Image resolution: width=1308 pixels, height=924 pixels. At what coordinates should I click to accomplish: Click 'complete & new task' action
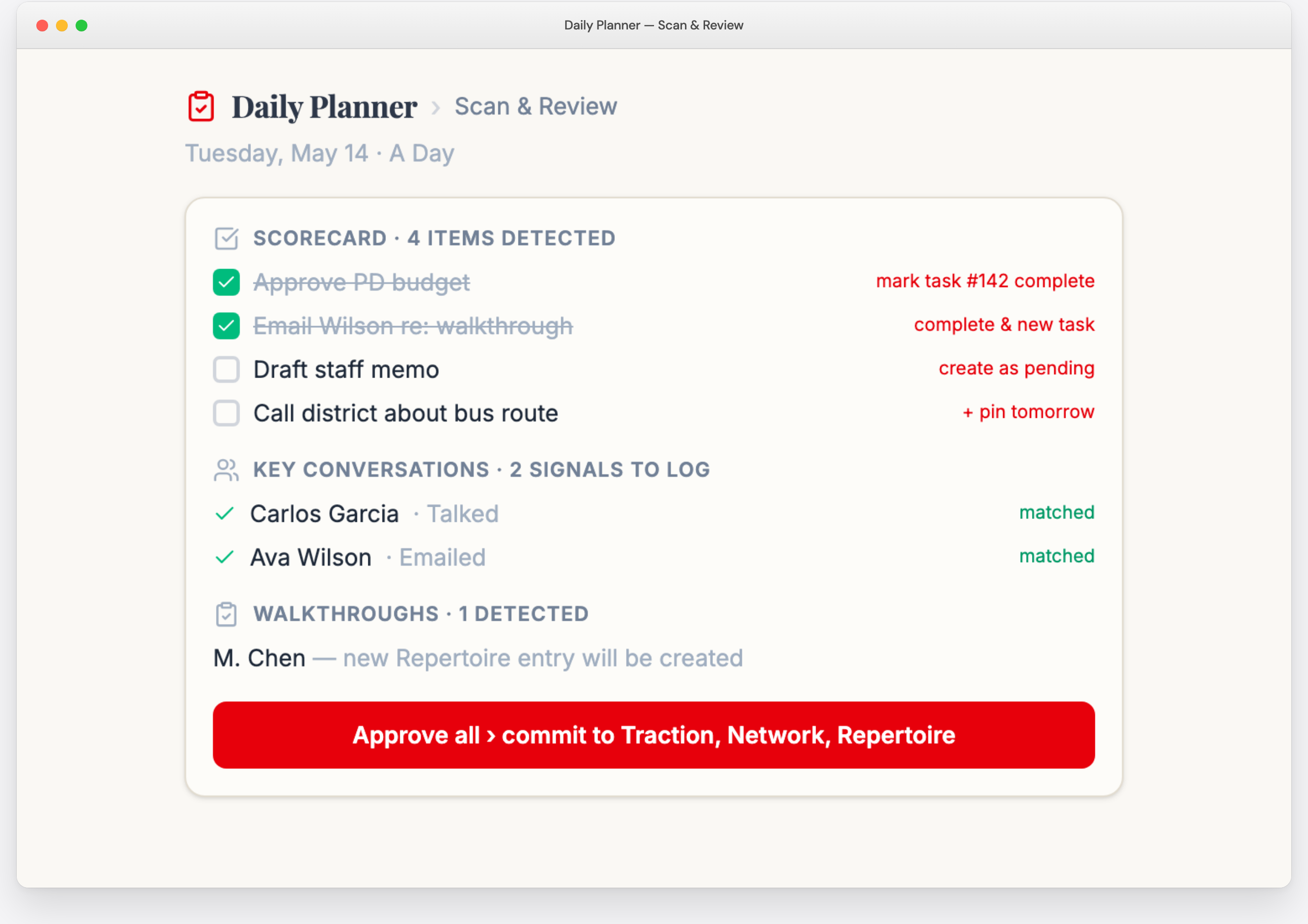click(1004, 325)
